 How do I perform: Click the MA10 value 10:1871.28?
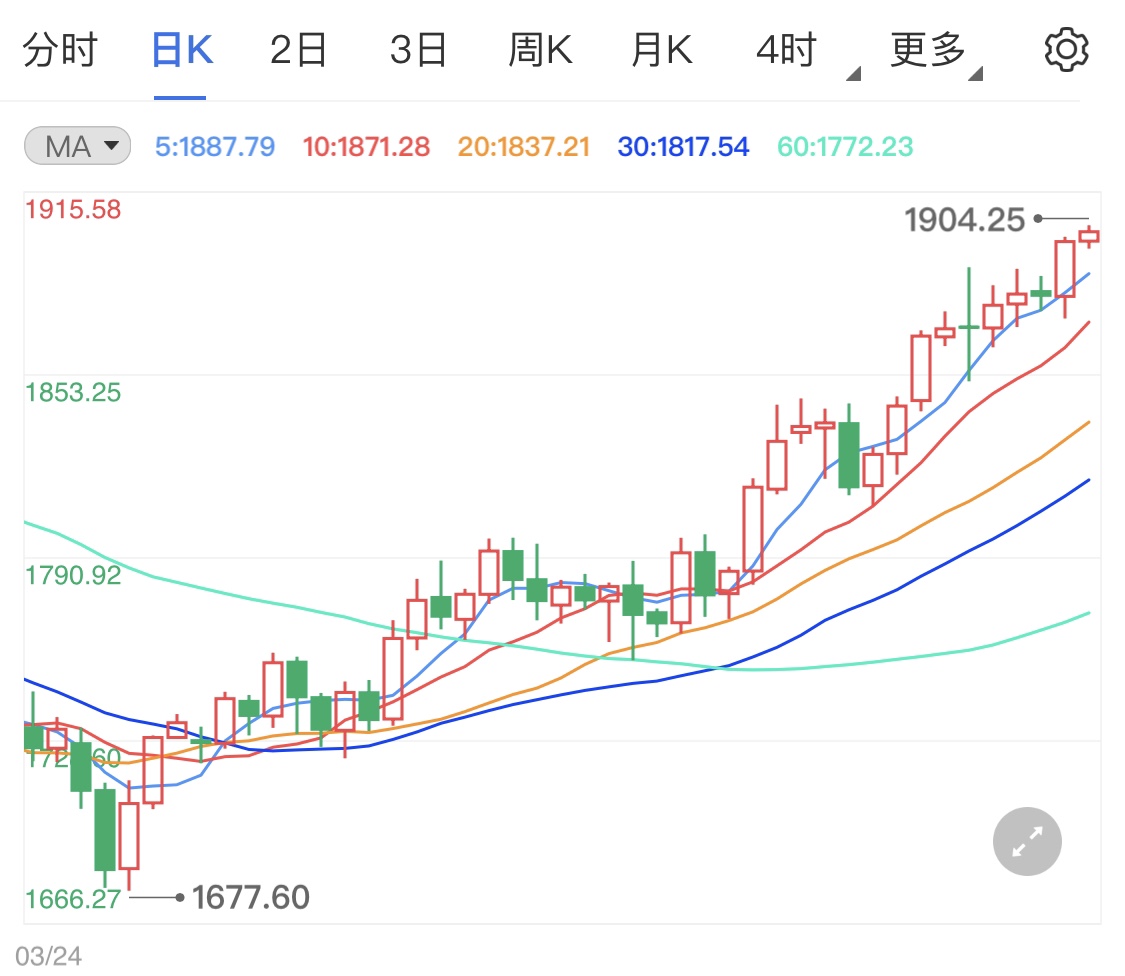tap(366, 147)
